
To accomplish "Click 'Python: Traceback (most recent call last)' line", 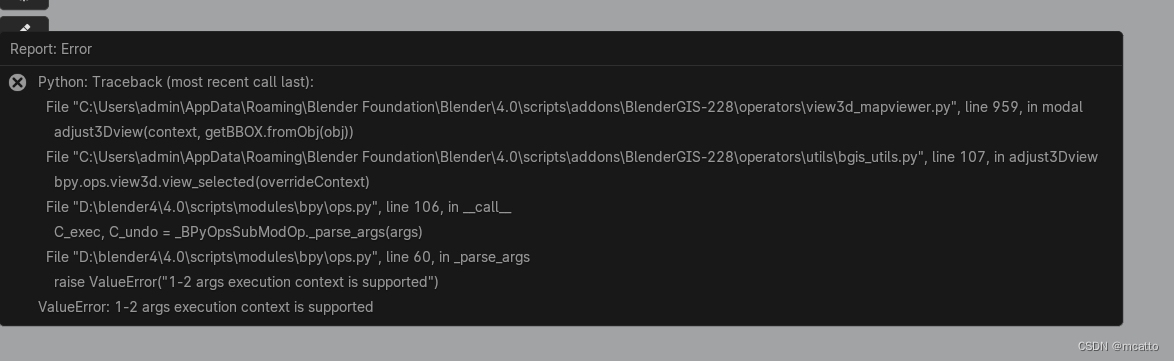I will click(x=176, y=82).
